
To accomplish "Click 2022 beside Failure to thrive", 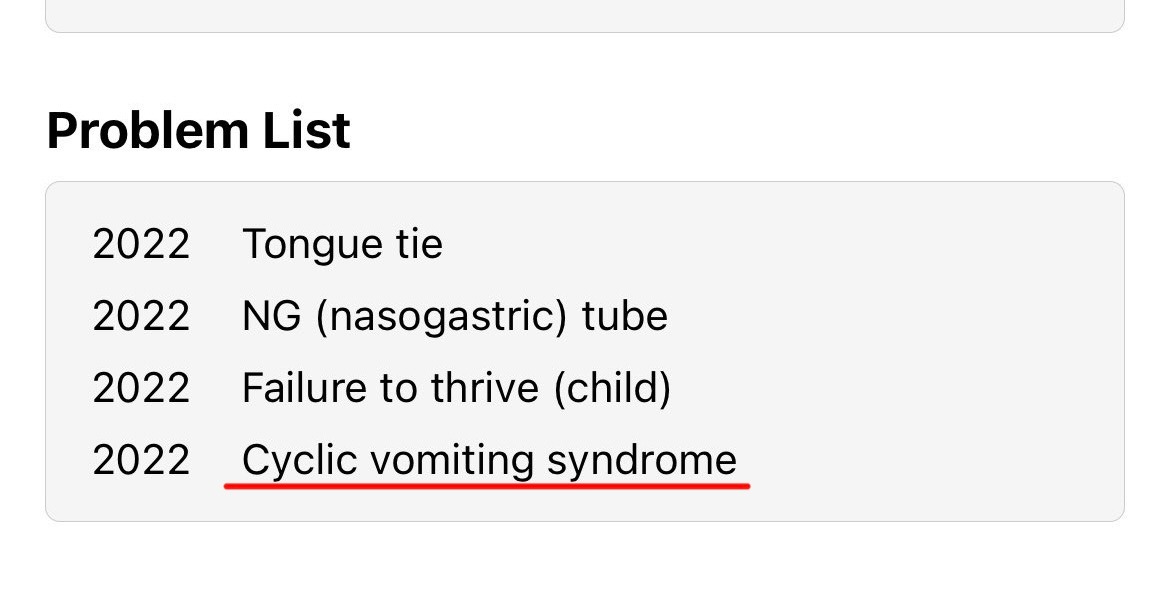I will [141, 388].
